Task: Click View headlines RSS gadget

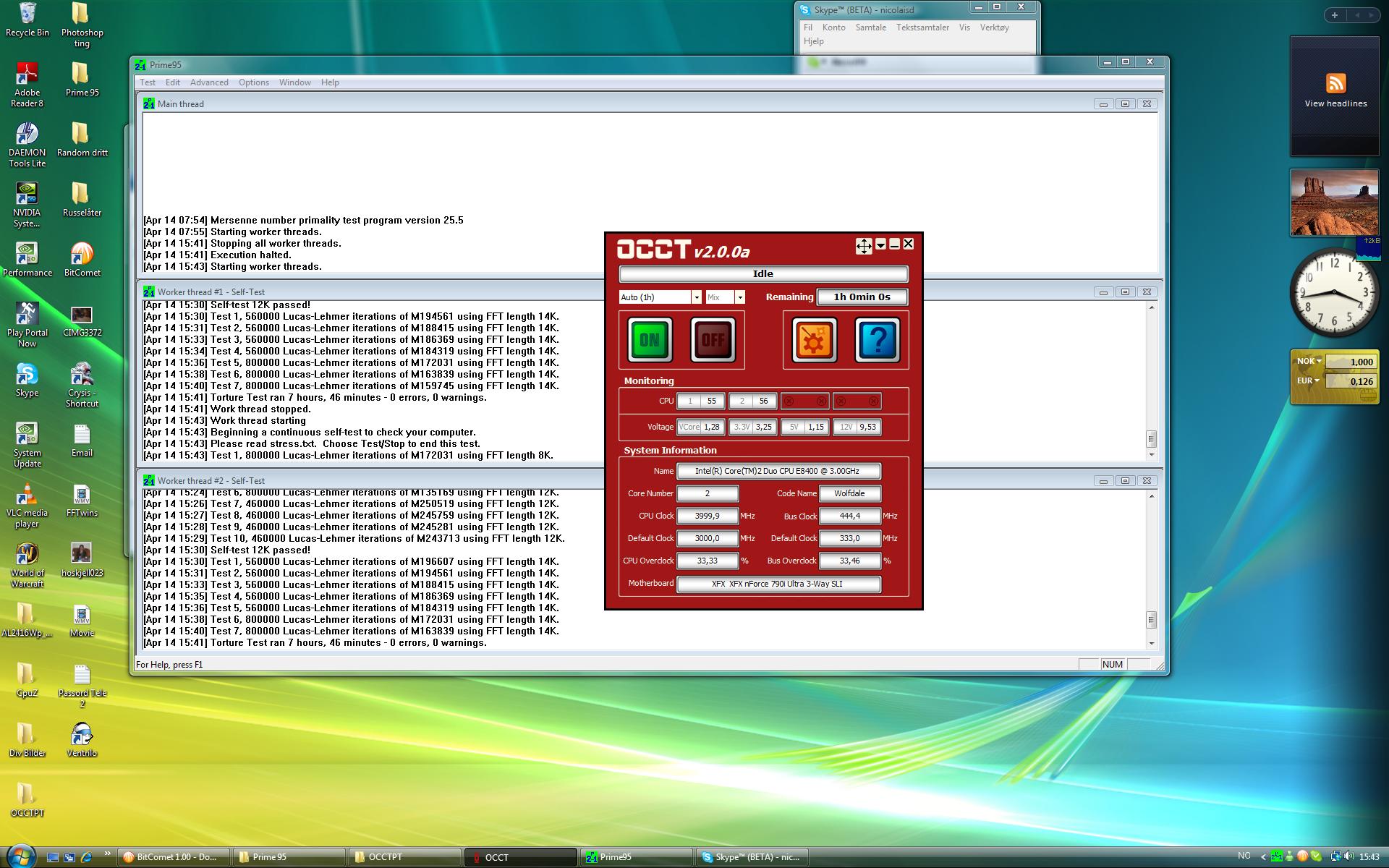Action: click(1335, 92)
